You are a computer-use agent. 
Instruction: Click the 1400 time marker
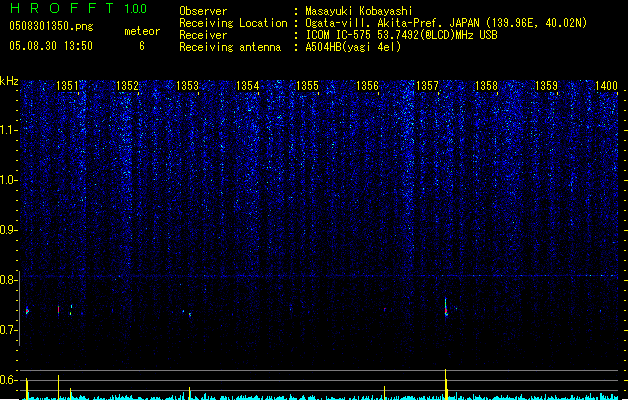pyautogui.click(x=607, y=86)
